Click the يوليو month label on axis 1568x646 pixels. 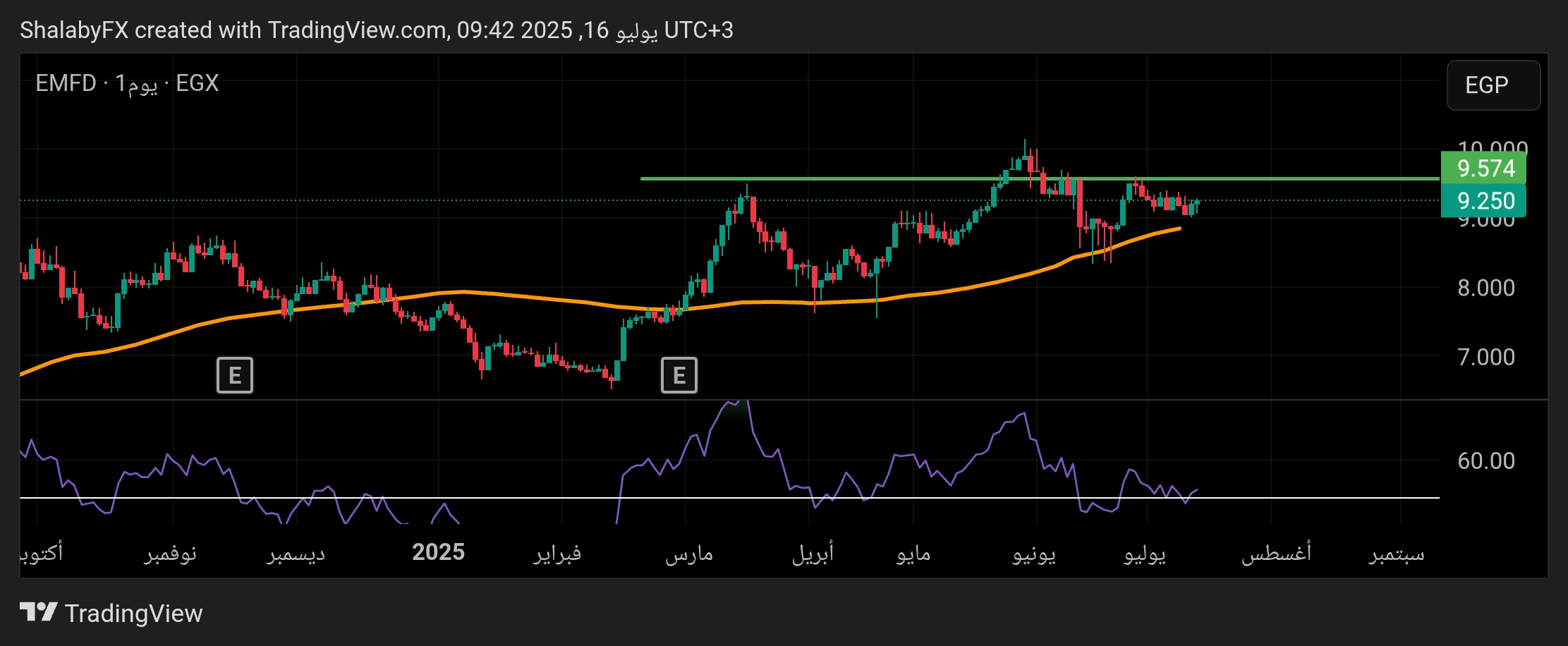coord(1145,554)
